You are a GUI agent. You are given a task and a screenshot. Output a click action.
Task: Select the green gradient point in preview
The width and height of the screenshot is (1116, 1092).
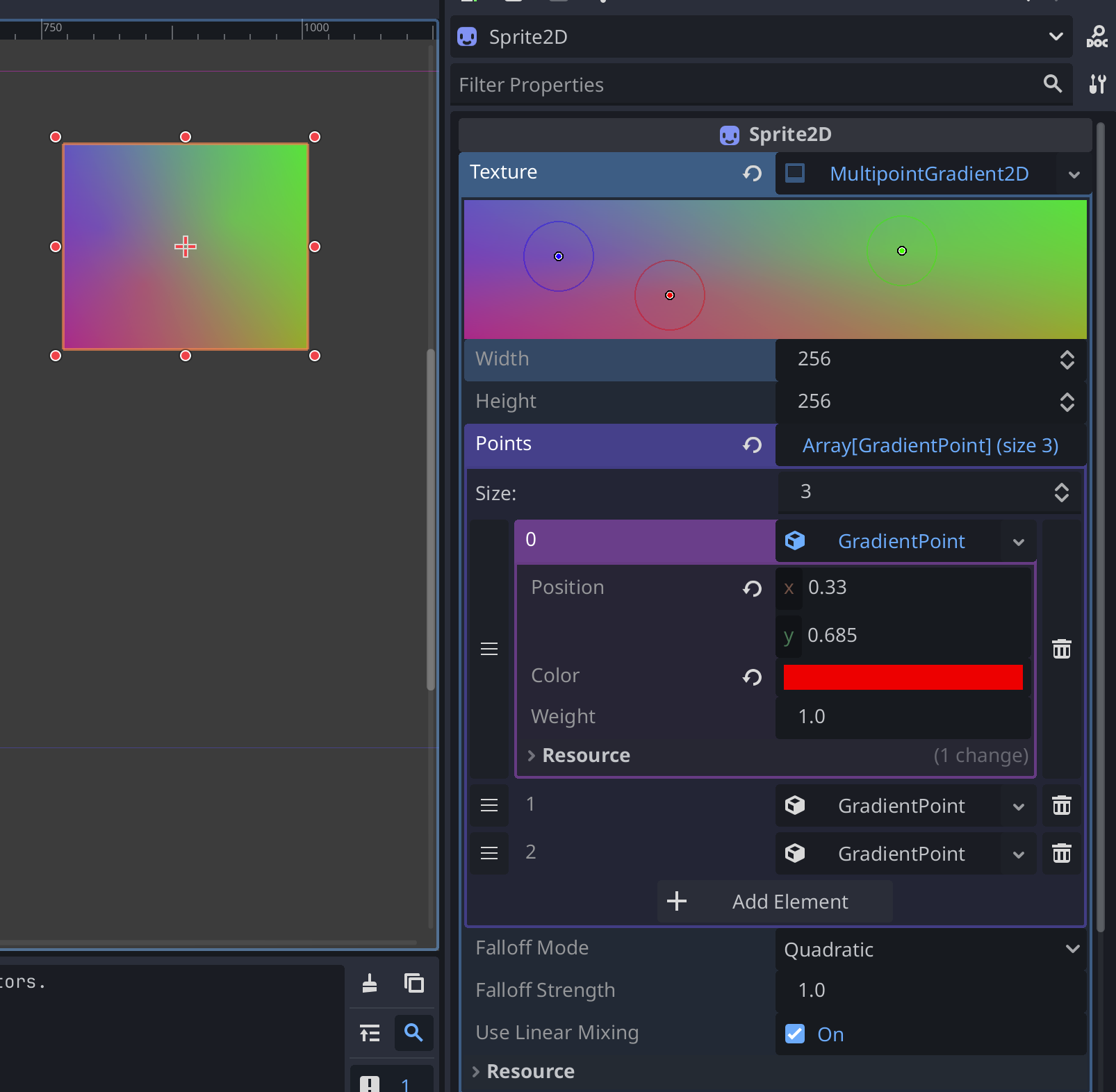902,251
